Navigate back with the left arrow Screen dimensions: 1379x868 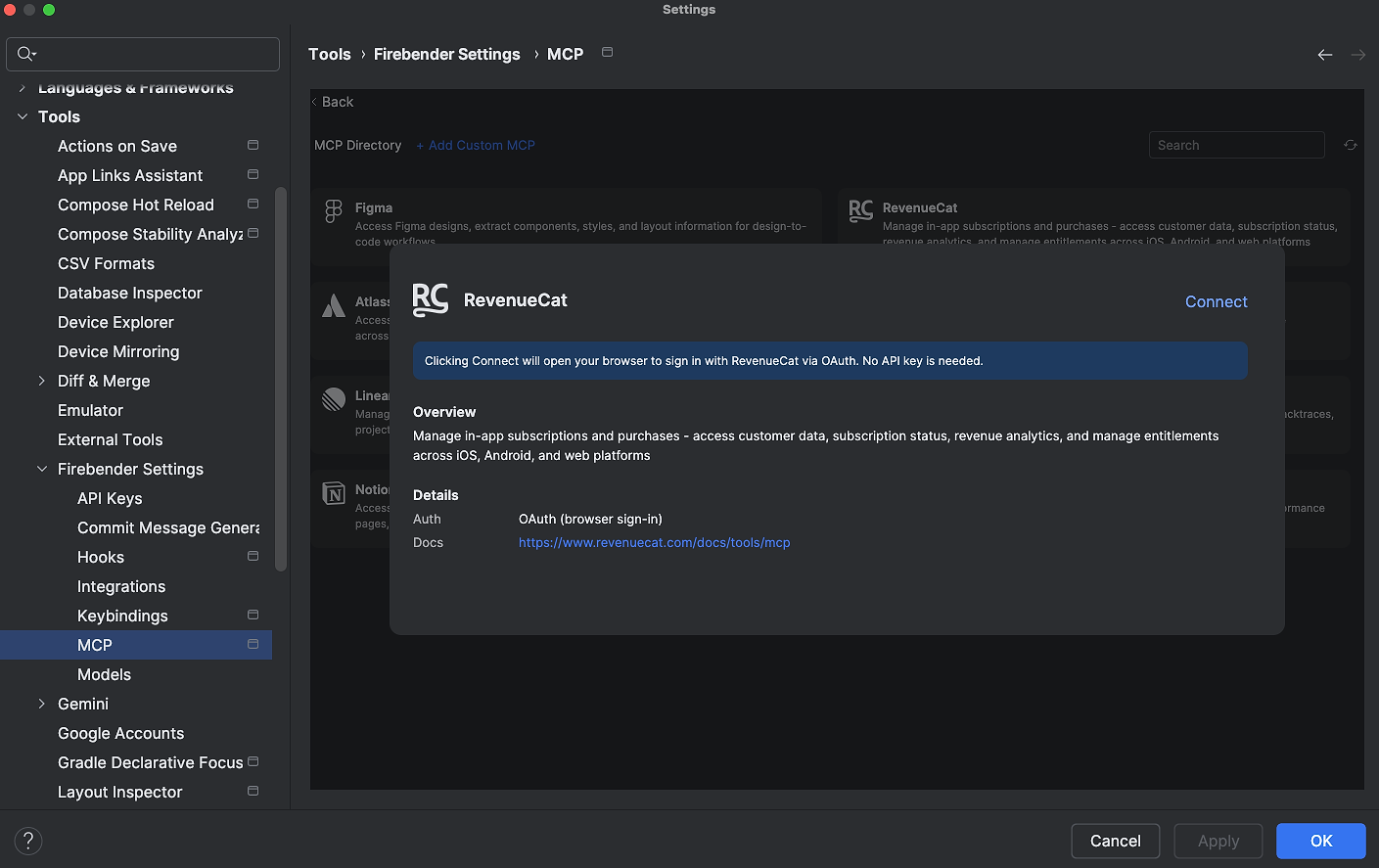coord(1325,55)
